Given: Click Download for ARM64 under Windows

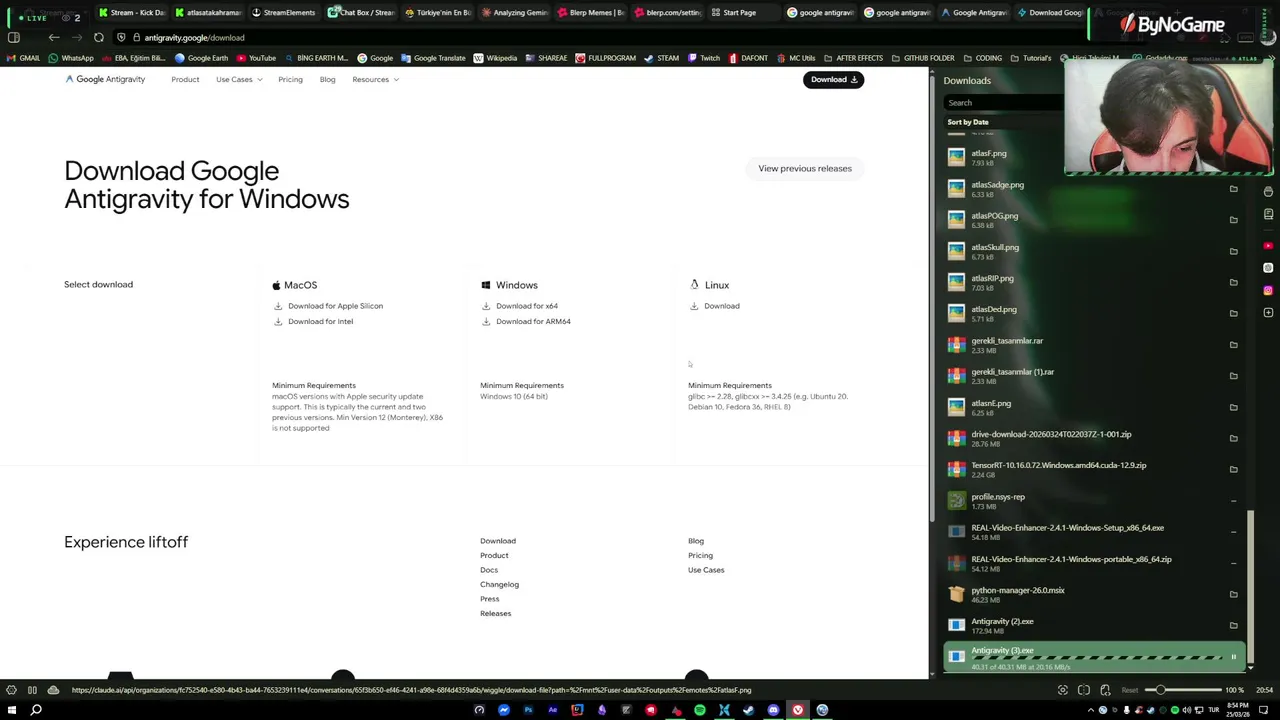Looking at the screenshot, I should point(526,321).
